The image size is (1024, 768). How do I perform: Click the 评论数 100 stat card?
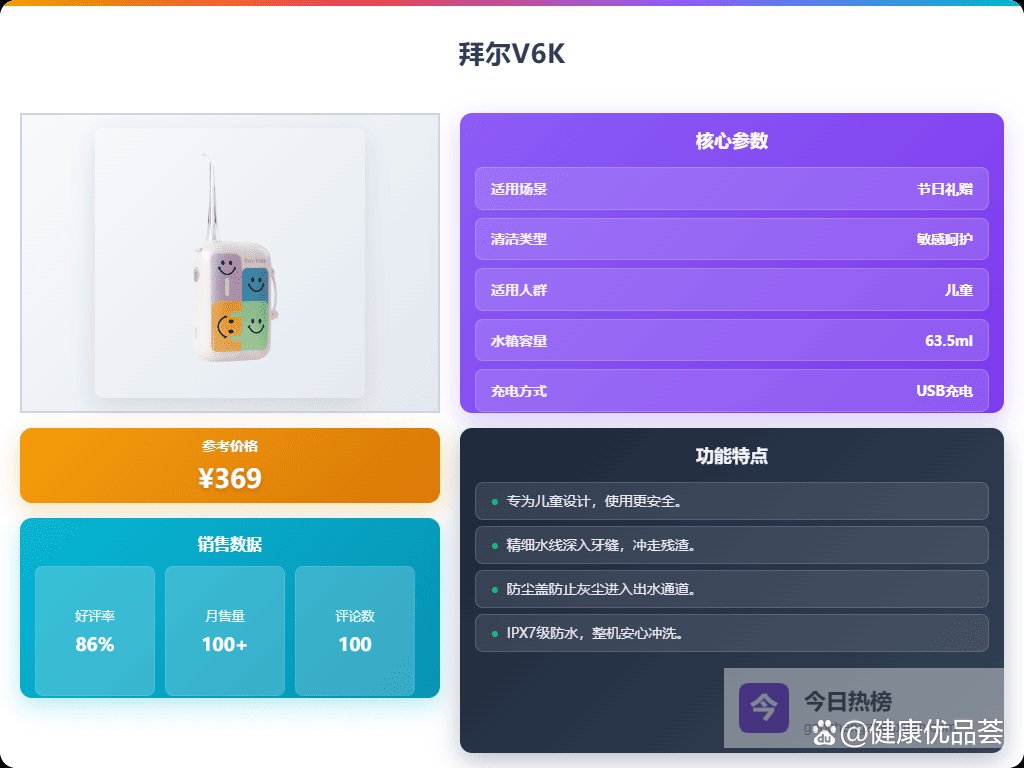tap(355, 631)
